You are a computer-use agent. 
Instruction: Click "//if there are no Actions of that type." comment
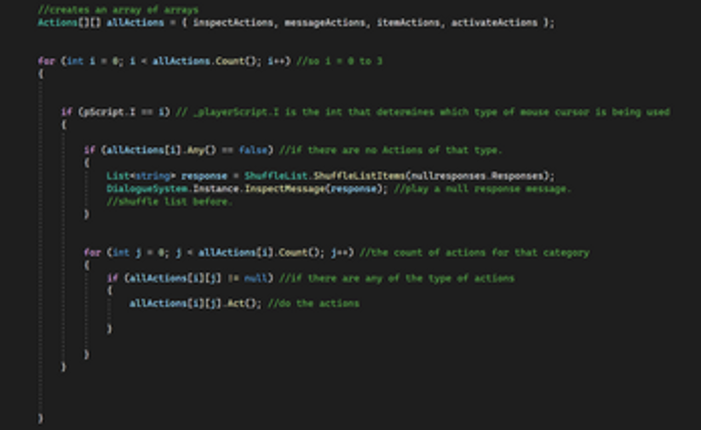pyautogui.click(x=391, y=150)
